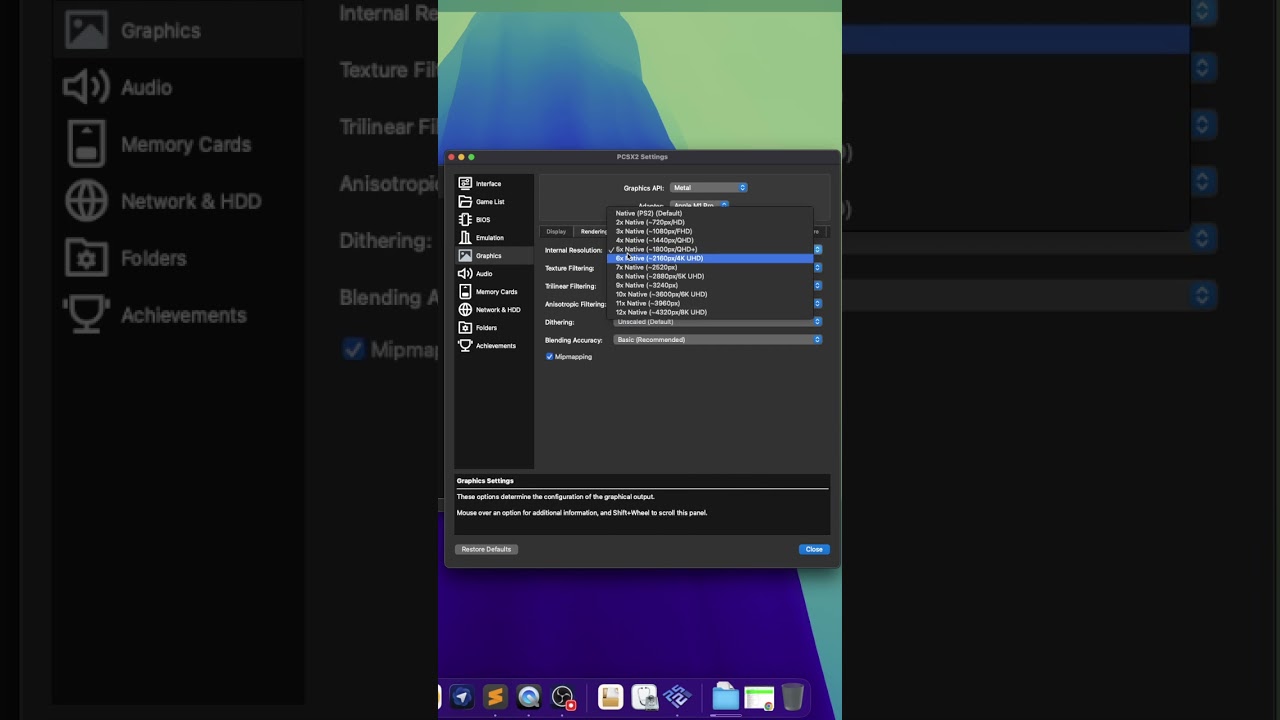
Task: Open OBS Studio from the dock
Action: [x=563, y=697]
